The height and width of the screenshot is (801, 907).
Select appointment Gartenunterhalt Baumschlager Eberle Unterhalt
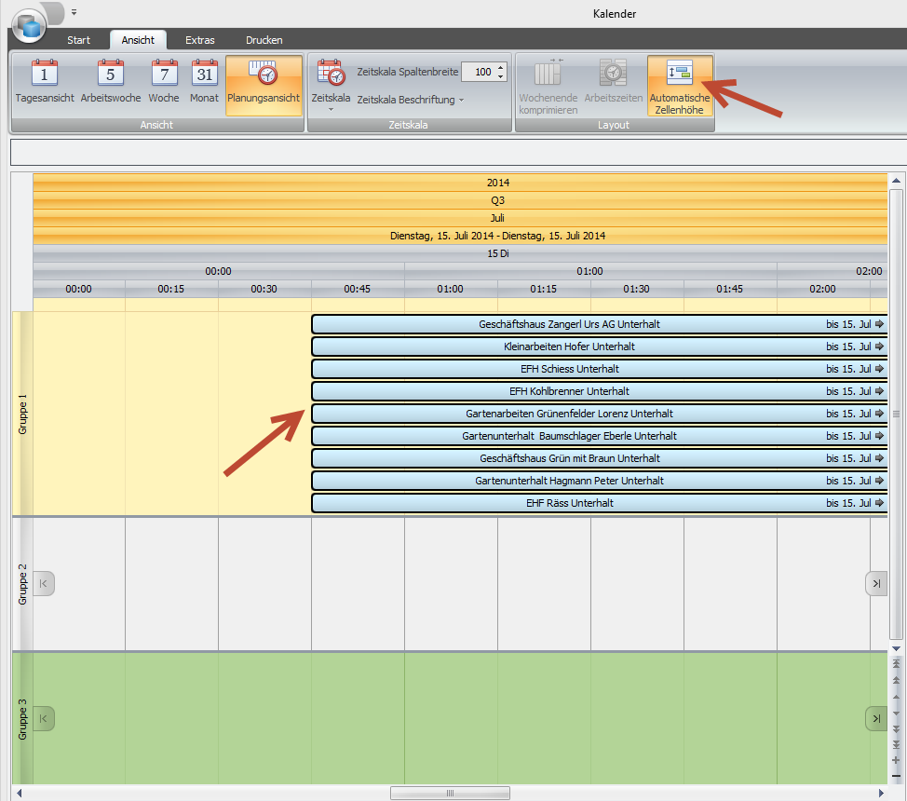(x=599, y=436)
